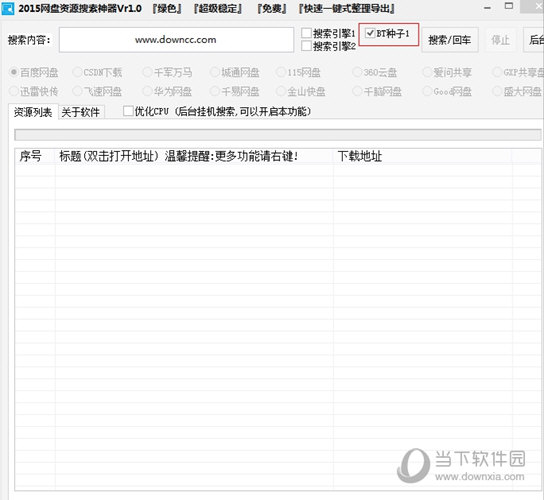The height and width of the screenshot is (500, 544).
Task: Select the 华为网盘 radio button
Action: point(147,91)
